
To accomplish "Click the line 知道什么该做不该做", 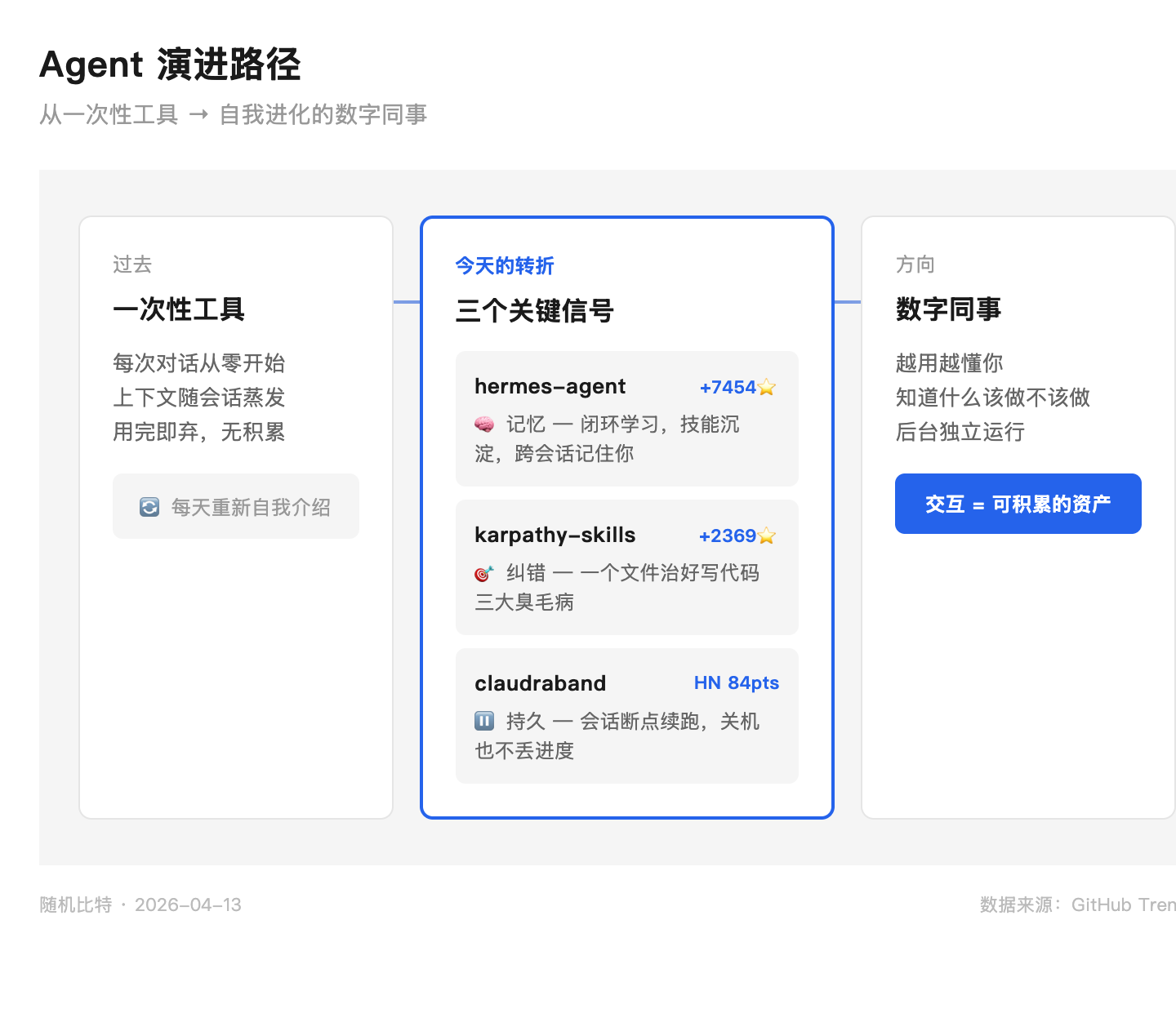I will [x=993, y=398].
